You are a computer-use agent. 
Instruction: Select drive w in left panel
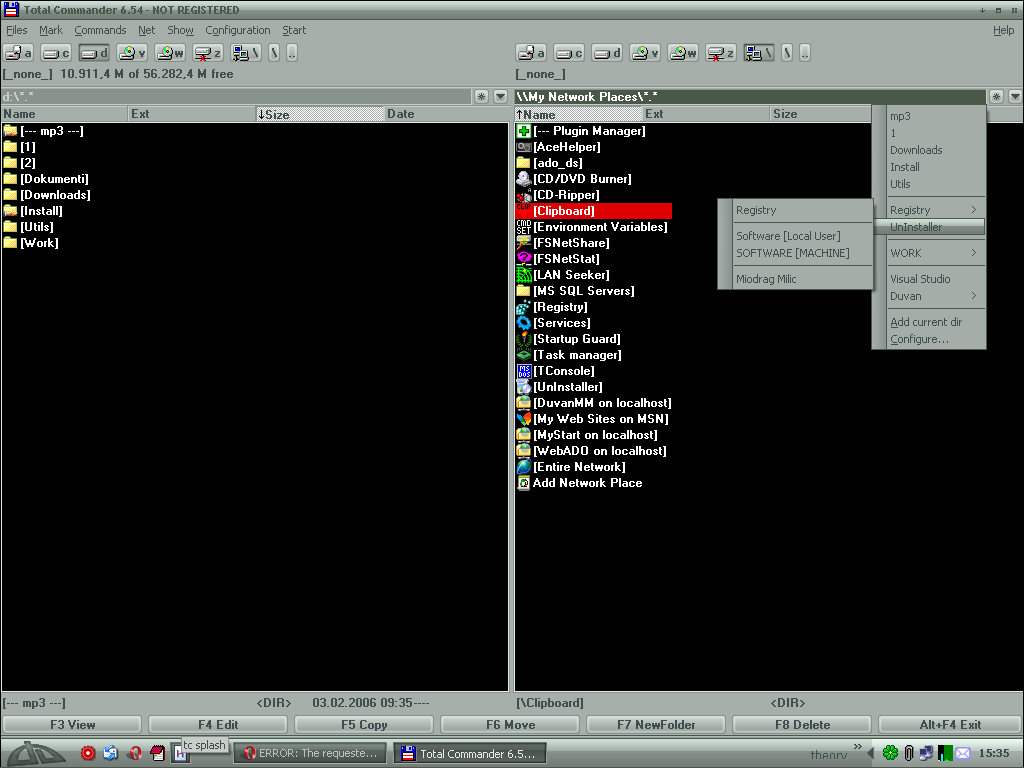coord(170,53)
